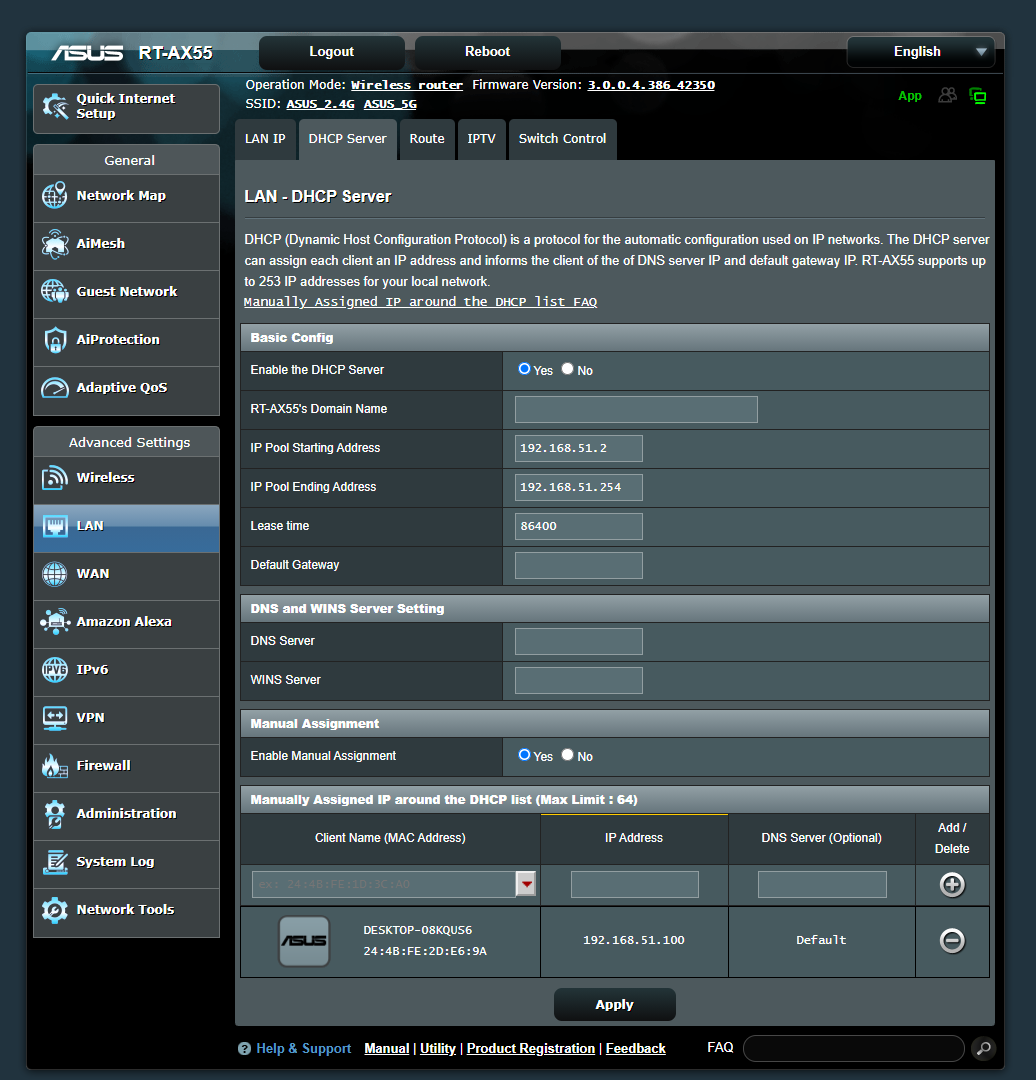Open the Adaptive QoS gauge icon

tap(54, 388)
